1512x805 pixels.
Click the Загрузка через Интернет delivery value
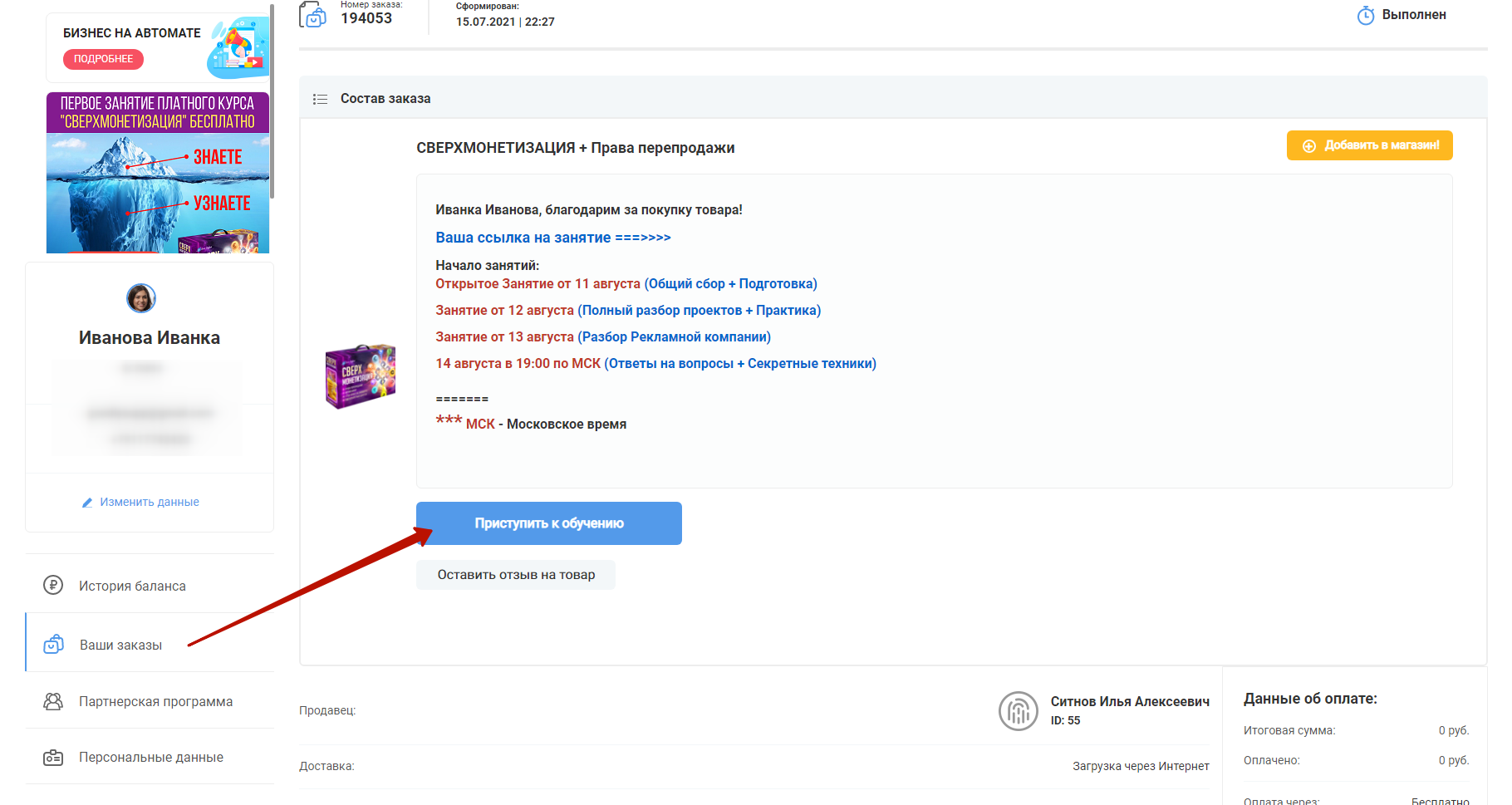(x=1141, y=766)
